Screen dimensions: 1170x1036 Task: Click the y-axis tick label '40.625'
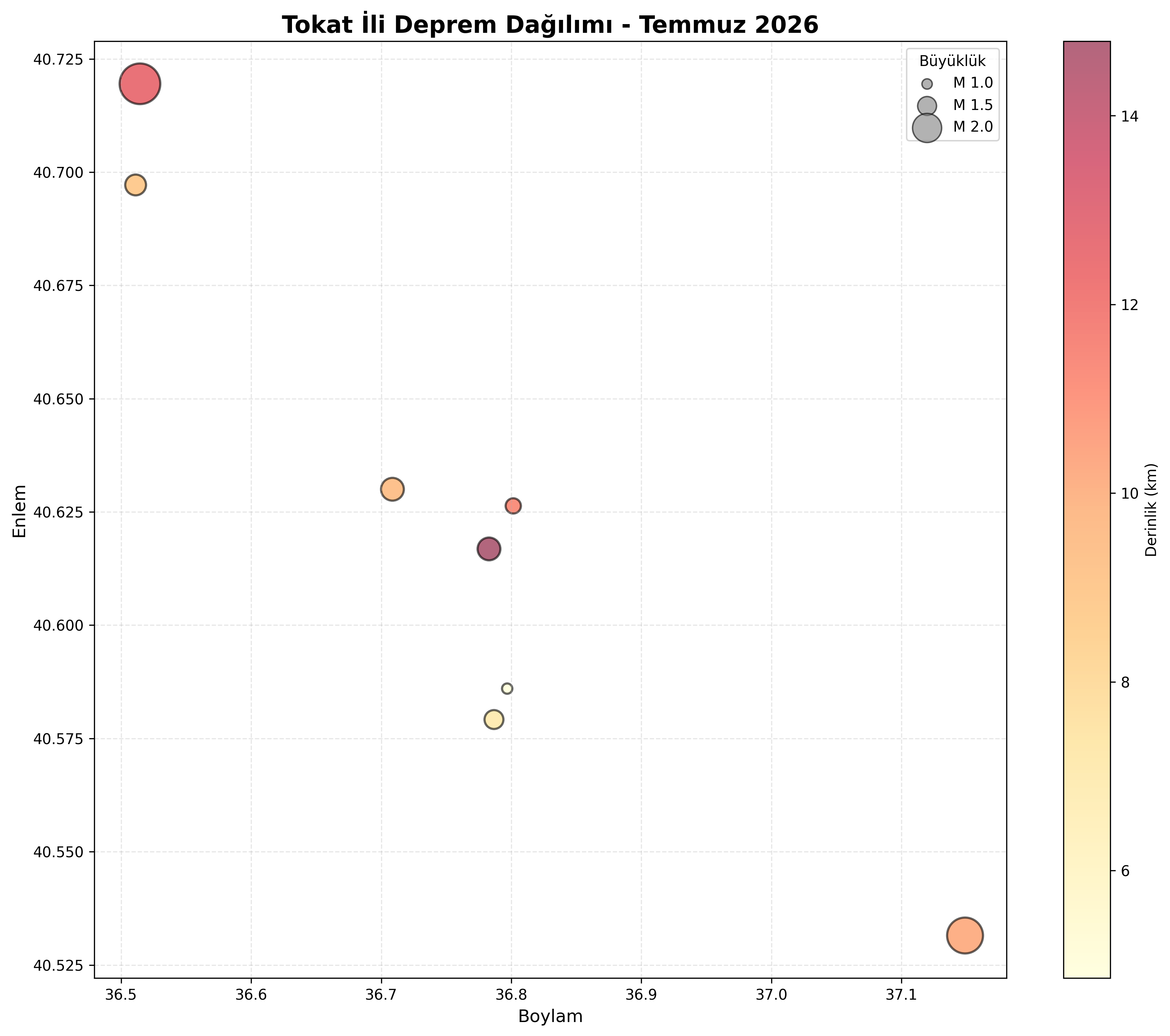coord(58,512)
